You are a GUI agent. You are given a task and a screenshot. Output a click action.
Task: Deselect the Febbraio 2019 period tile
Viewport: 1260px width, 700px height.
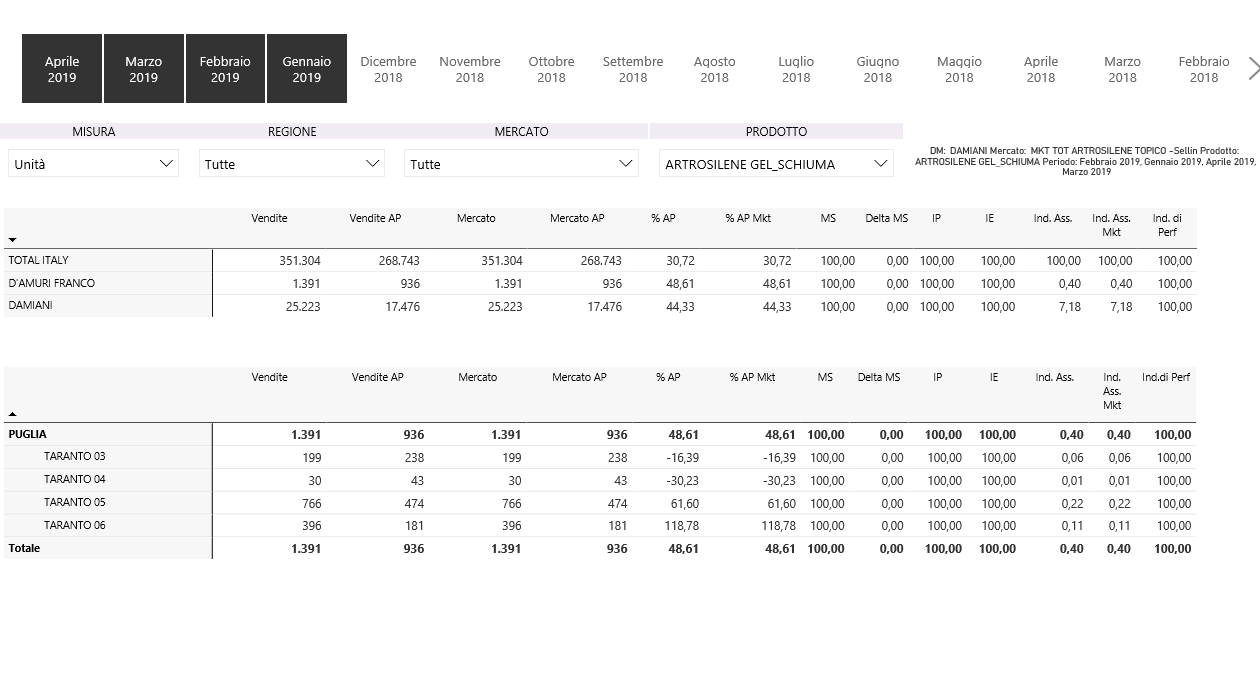click(x=225, y=69)
